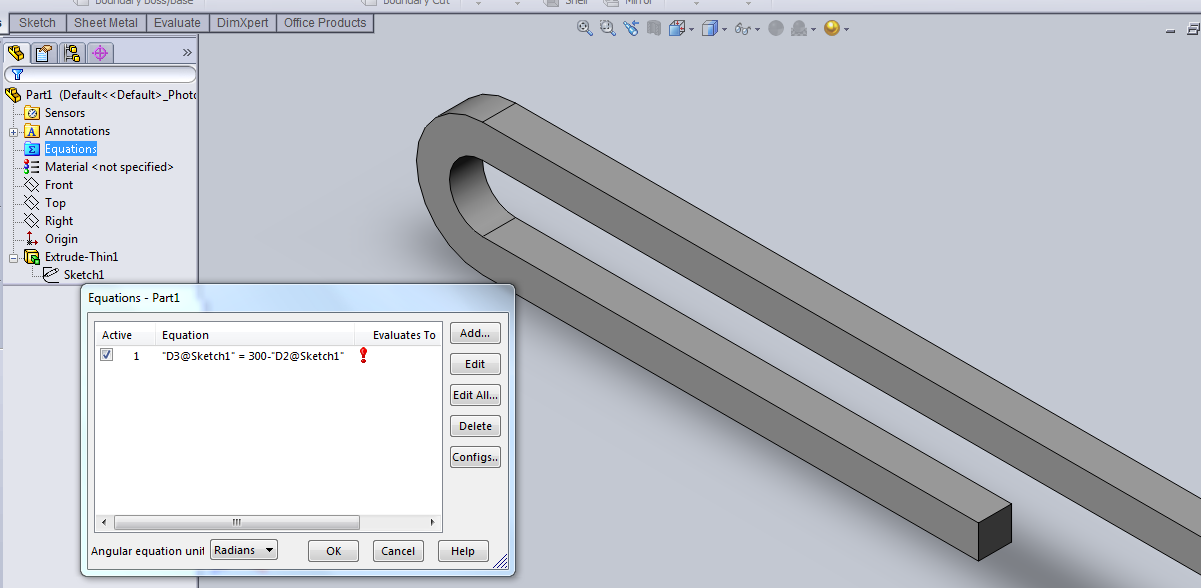Screen dimensions: 1201x588
Task: Switch to the Evaluate tab
Action: [177, 22]
